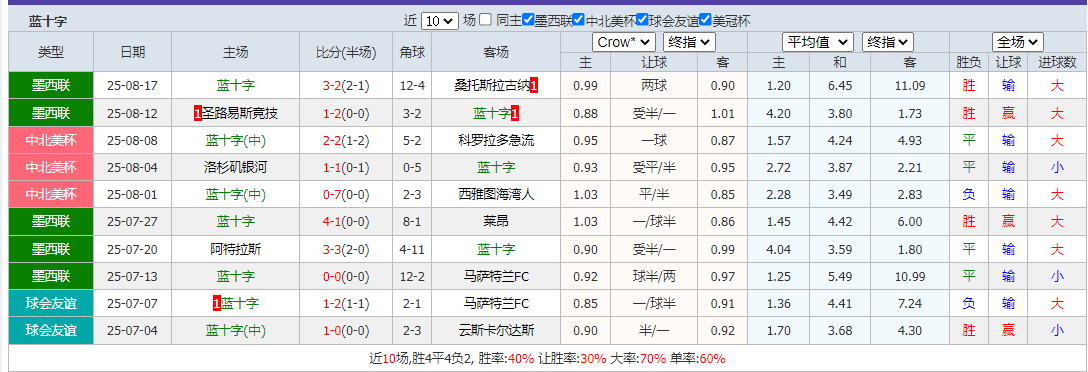Uncheck the 墨西联 league filter checkbox
The width and height of the screenshot is (1088, 372).
(x=528, y=20)
